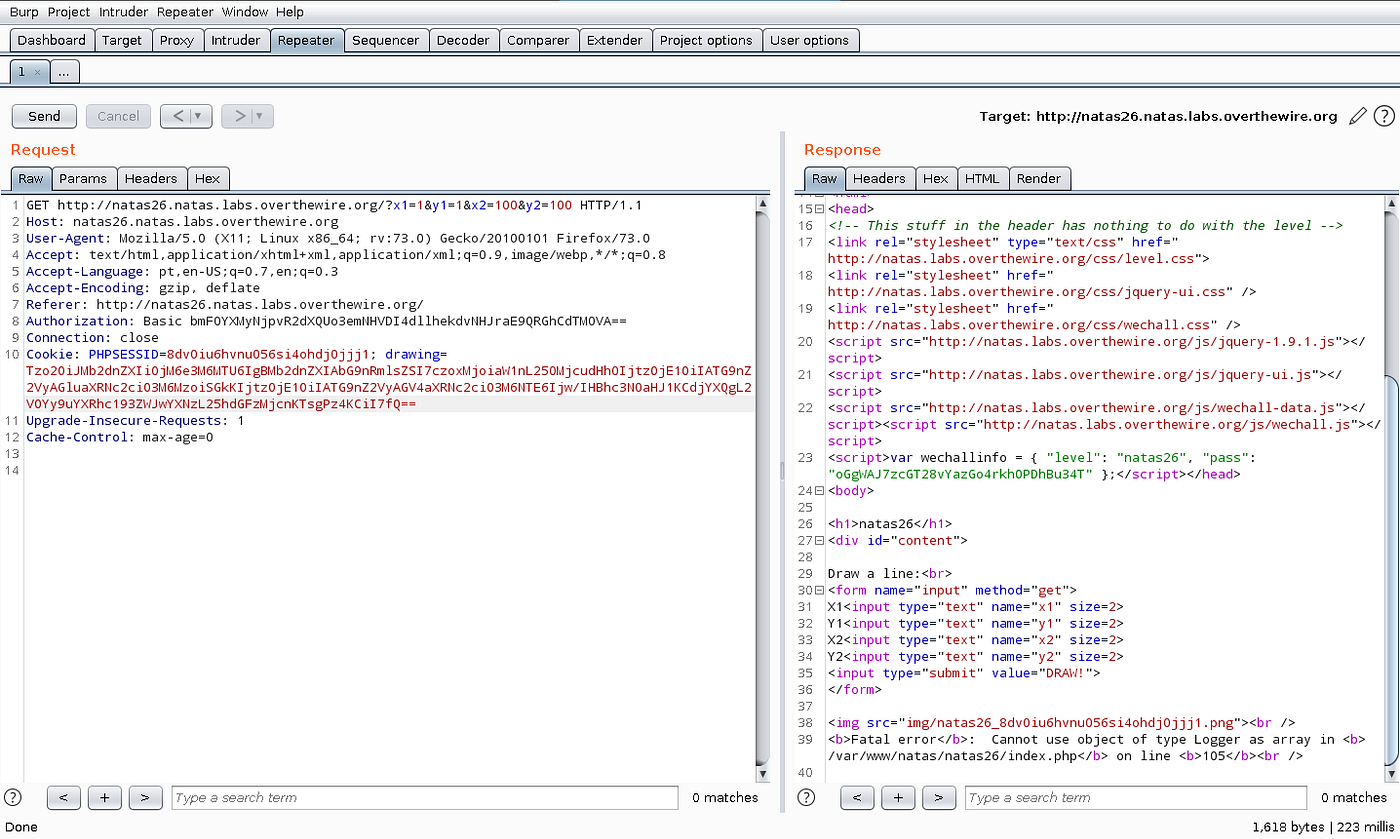This screenshot has width=1400, height=839.
Task: Open the Params tab in Request panel
Action: pos(83,178)
